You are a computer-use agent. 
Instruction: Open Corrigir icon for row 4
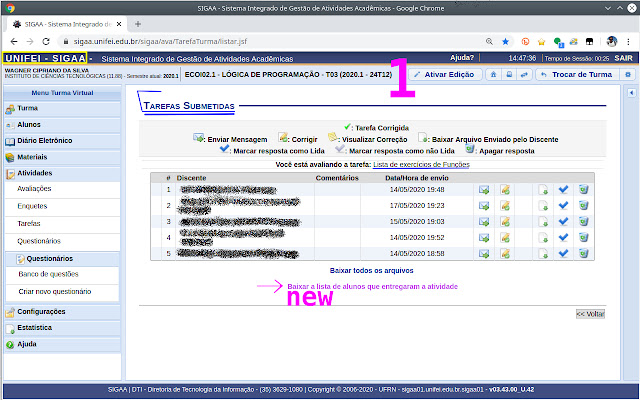[x=505, y=238]
